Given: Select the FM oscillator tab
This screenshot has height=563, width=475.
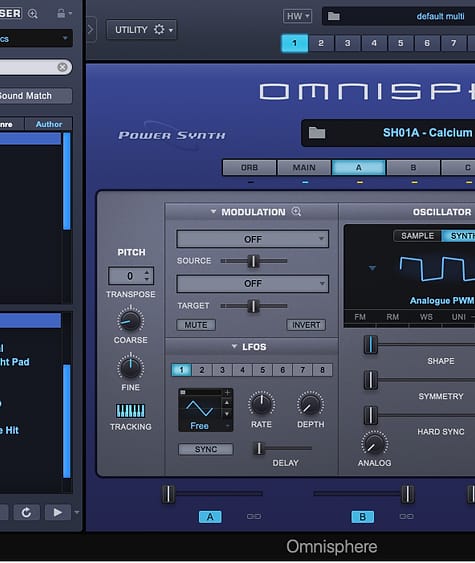Looking at the screenshot, I should [x=360, y=317].
